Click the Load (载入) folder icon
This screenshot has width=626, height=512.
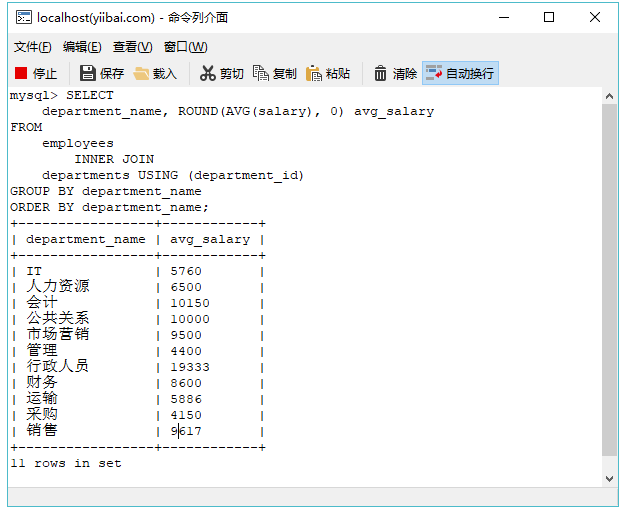[141, 73]
